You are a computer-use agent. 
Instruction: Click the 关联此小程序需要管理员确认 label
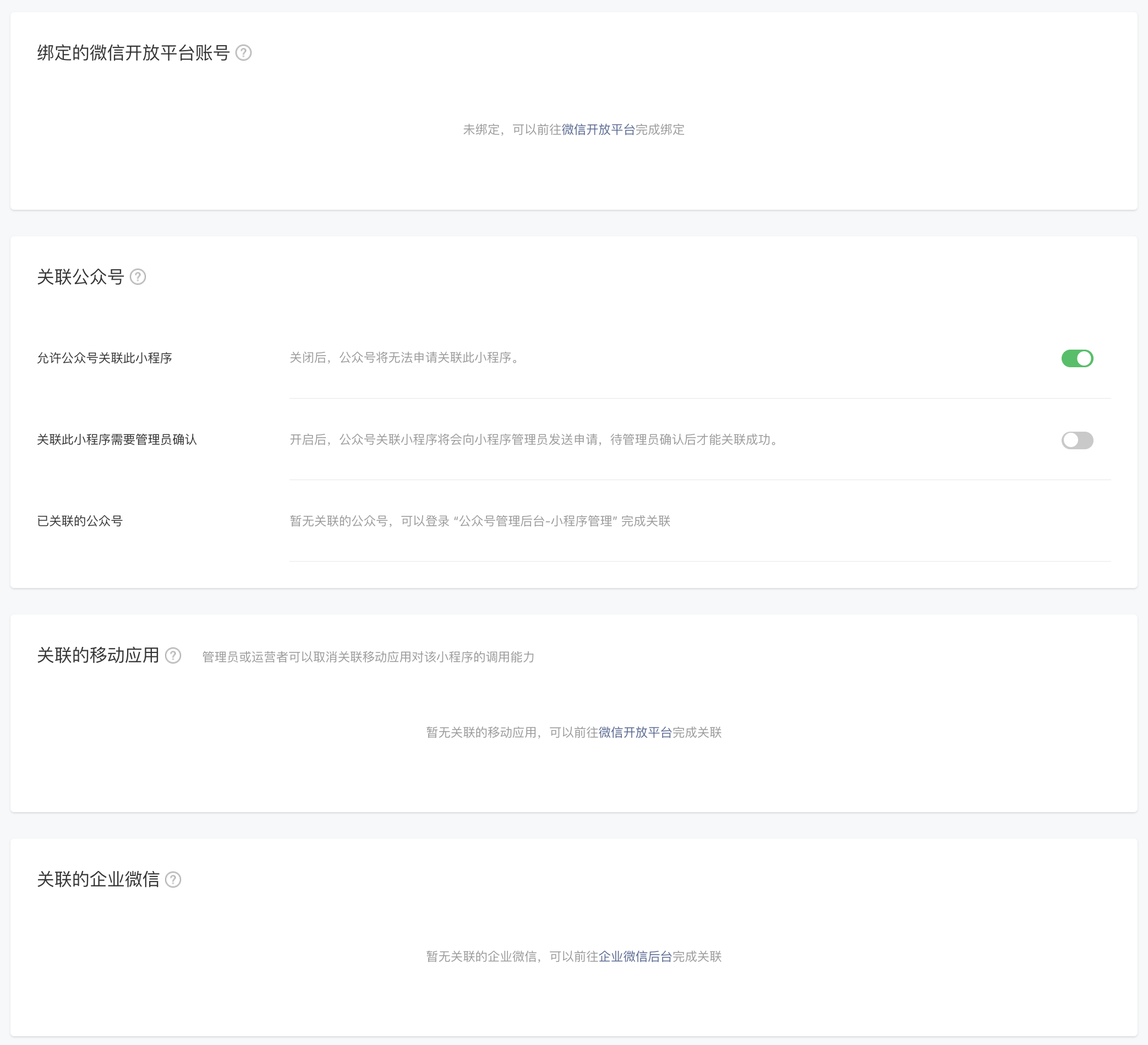[117, 440]
